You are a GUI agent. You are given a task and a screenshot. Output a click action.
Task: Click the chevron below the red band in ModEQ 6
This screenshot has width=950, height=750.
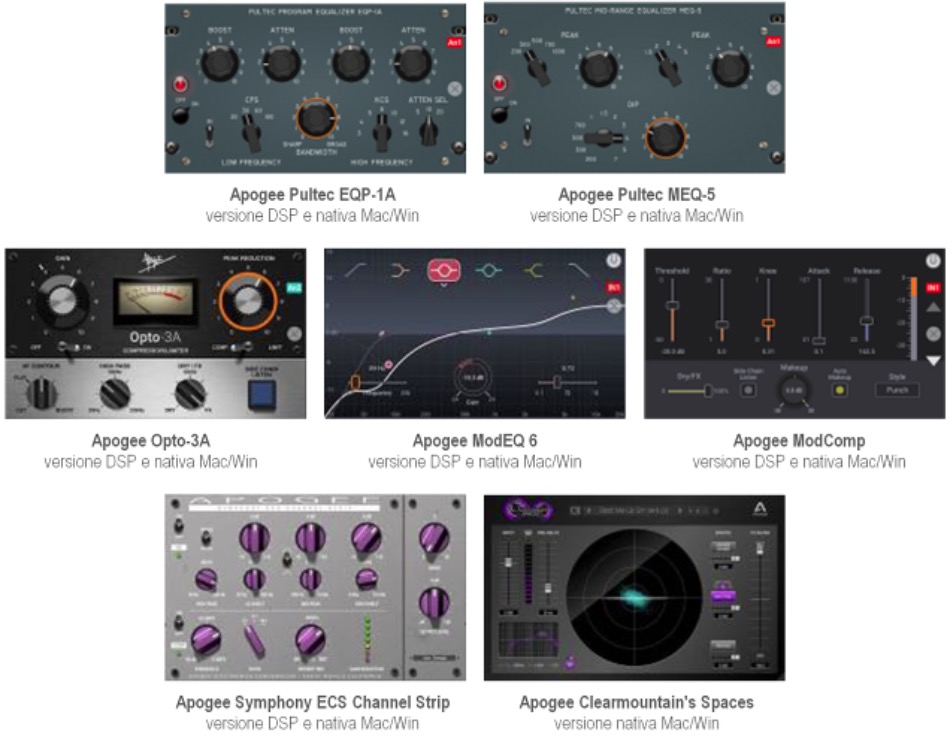444,285
